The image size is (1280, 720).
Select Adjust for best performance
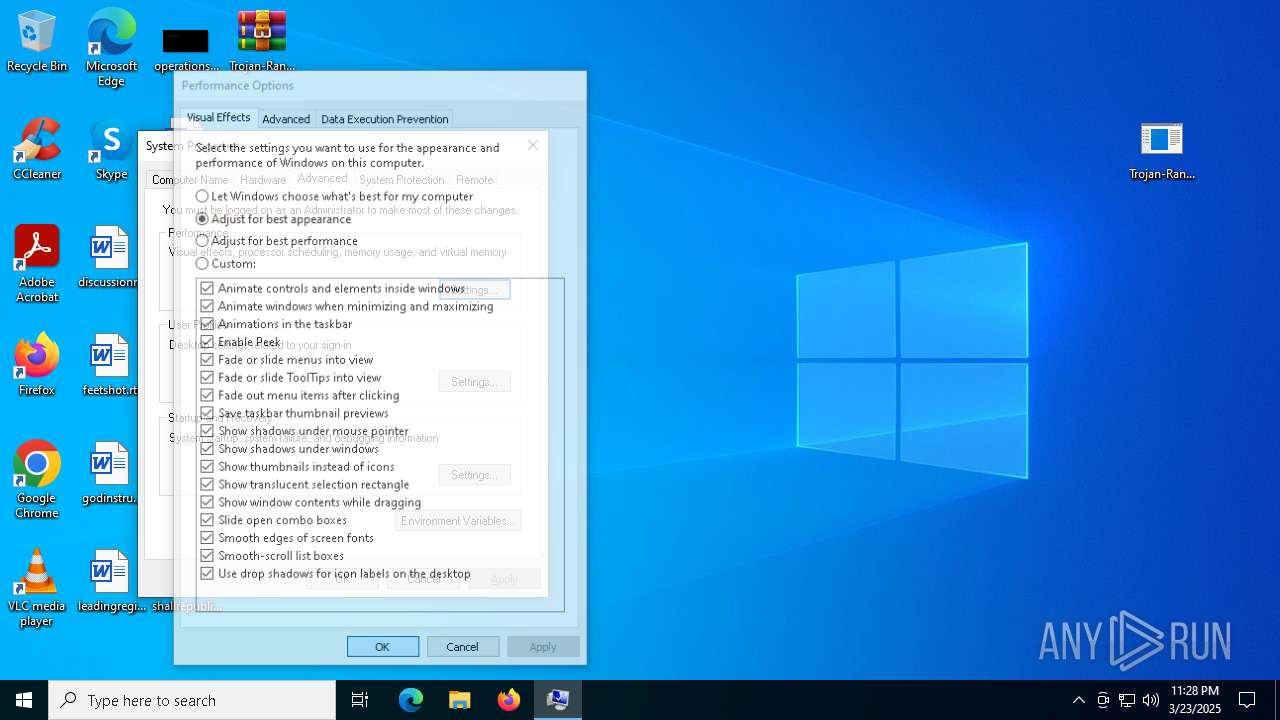276,240
